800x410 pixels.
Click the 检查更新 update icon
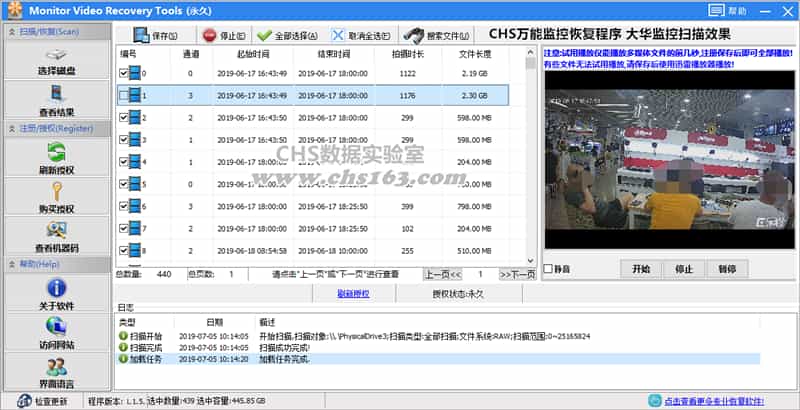[24, 401]
